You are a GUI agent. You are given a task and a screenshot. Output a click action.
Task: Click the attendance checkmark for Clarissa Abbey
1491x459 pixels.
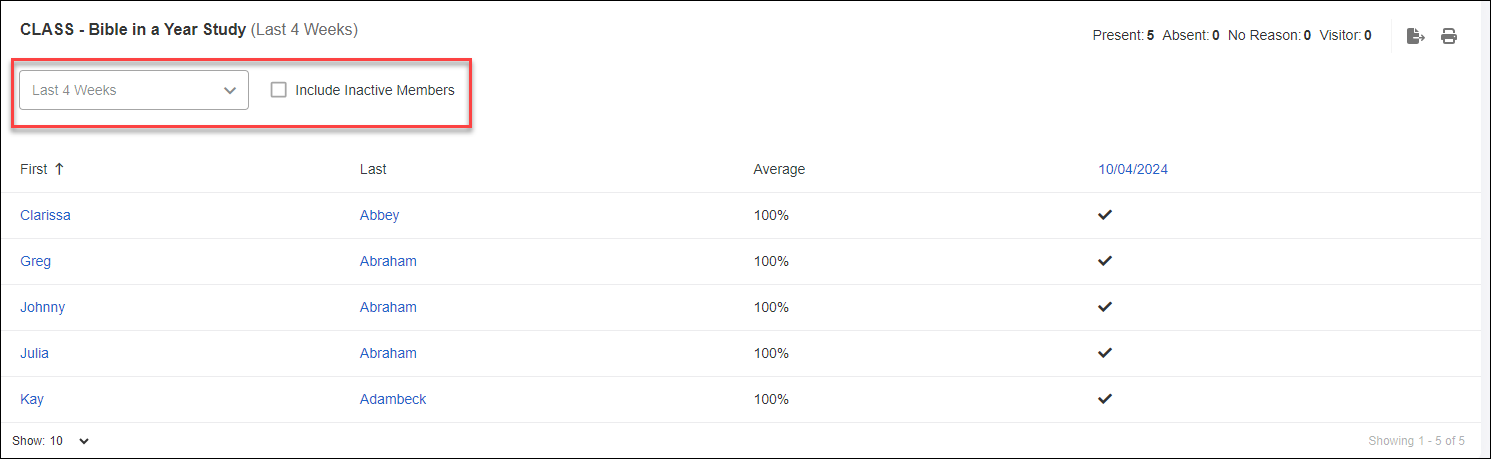(1105, 215)
